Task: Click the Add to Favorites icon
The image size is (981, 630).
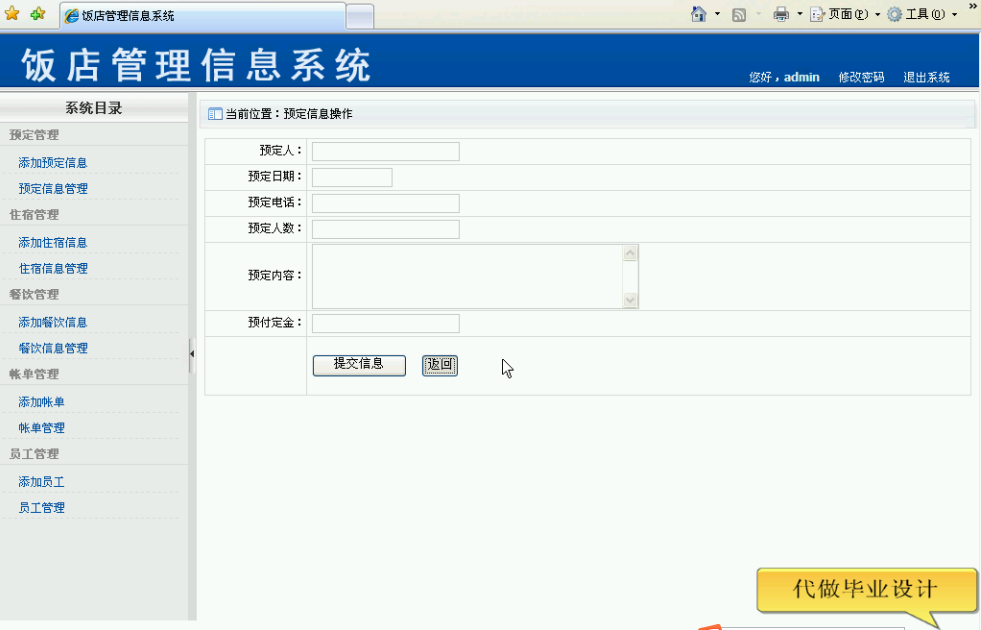Action: [38, 14]
